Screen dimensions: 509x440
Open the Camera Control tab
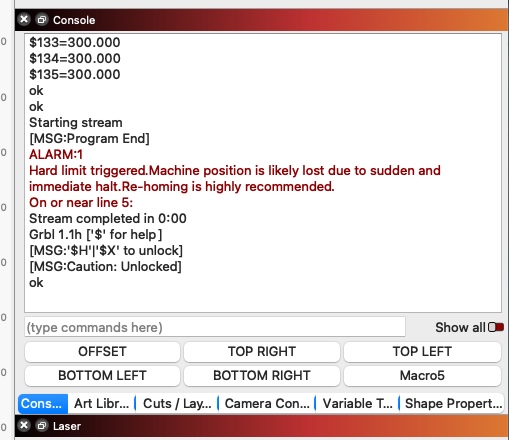[267, 404]
